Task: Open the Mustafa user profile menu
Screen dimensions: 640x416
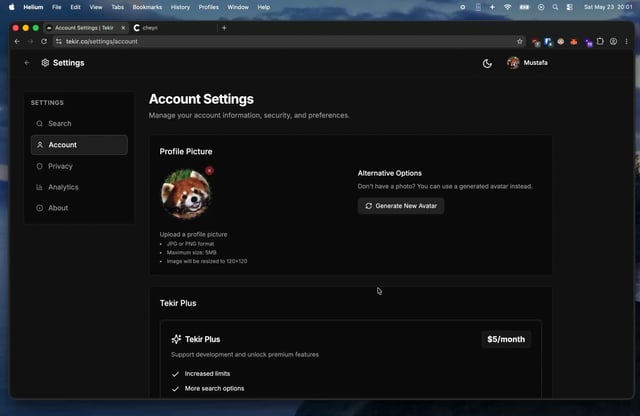Action: tap(527, 63)
